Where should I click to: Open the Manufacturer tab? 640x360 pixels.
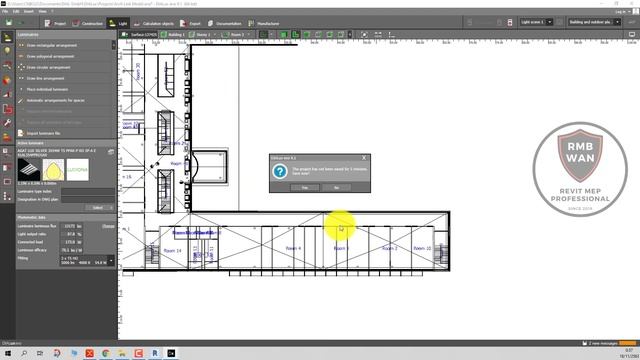tap(264, 23)
